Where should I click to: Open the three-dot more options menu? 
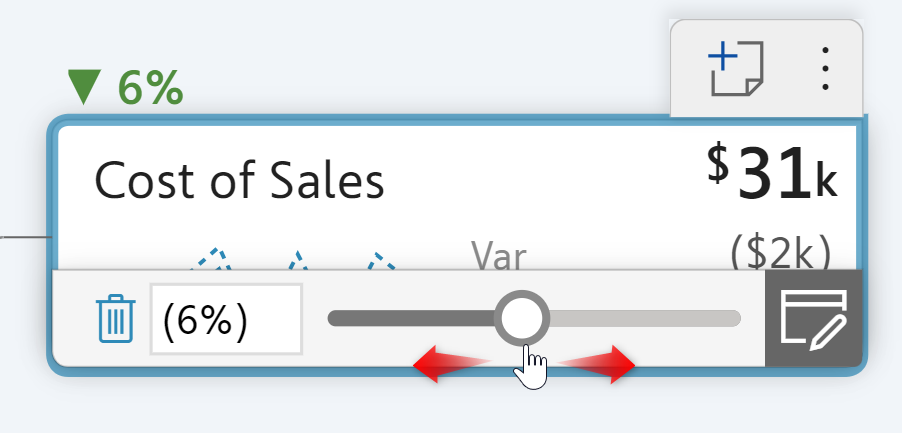point(825,69)
